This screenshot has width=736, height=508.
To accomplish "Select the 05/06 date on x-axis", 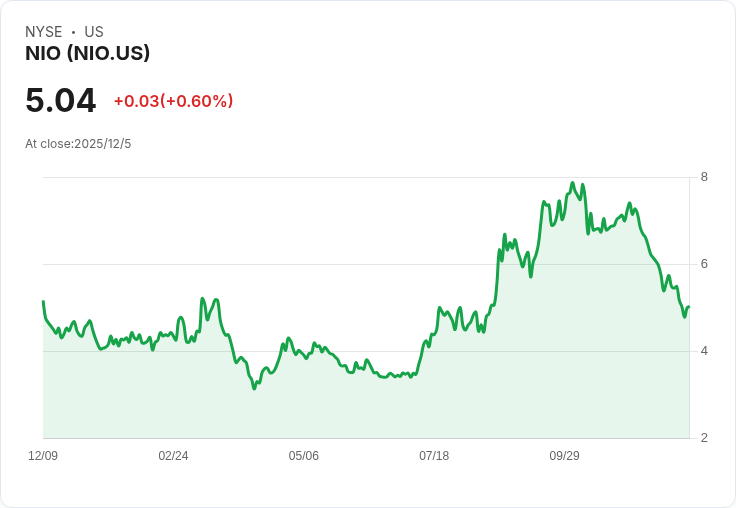I will coord(304,456).
